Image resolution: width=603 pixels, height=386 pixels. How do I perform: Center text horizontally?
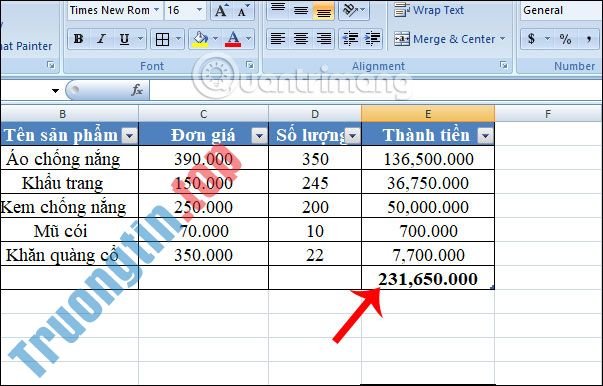coord(301,39)
